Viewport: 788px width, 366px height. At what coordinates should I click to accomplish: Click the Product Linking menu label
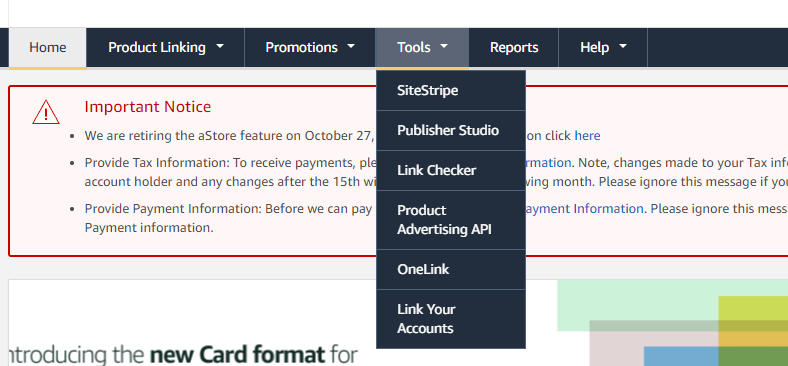click(x=157, y=47)
